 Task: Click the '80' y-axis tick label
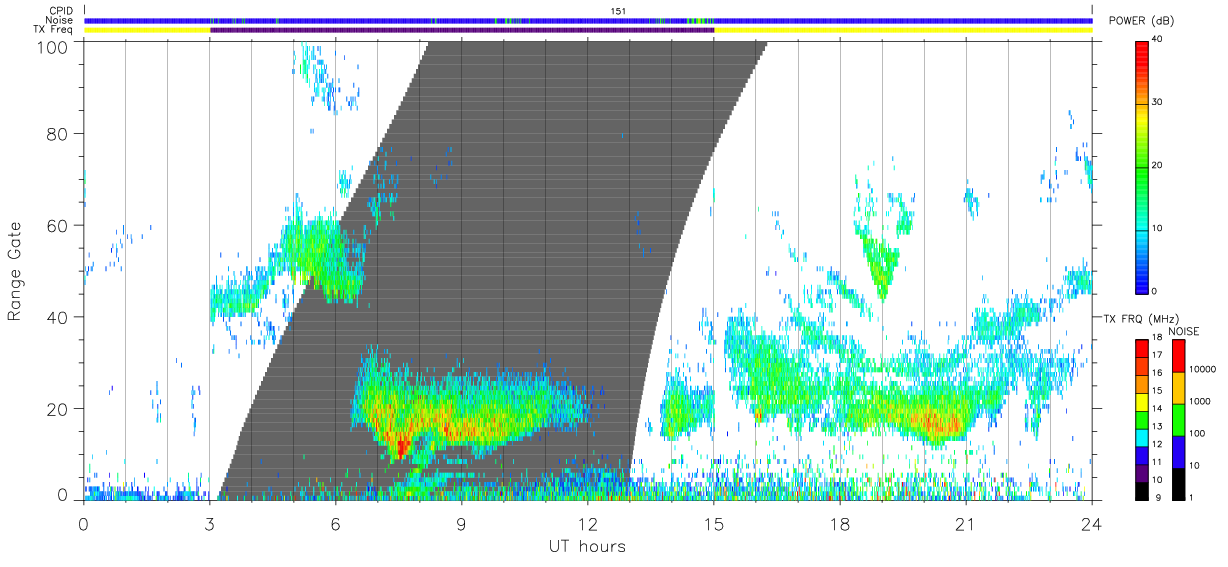click(x=59, y=134)
